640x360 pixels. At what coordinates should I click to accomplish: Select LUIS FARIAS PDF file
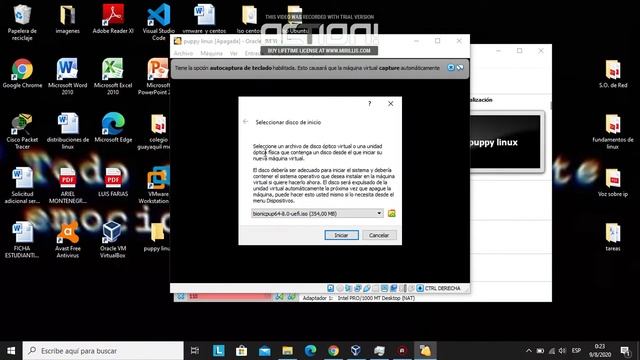(113, 182)
